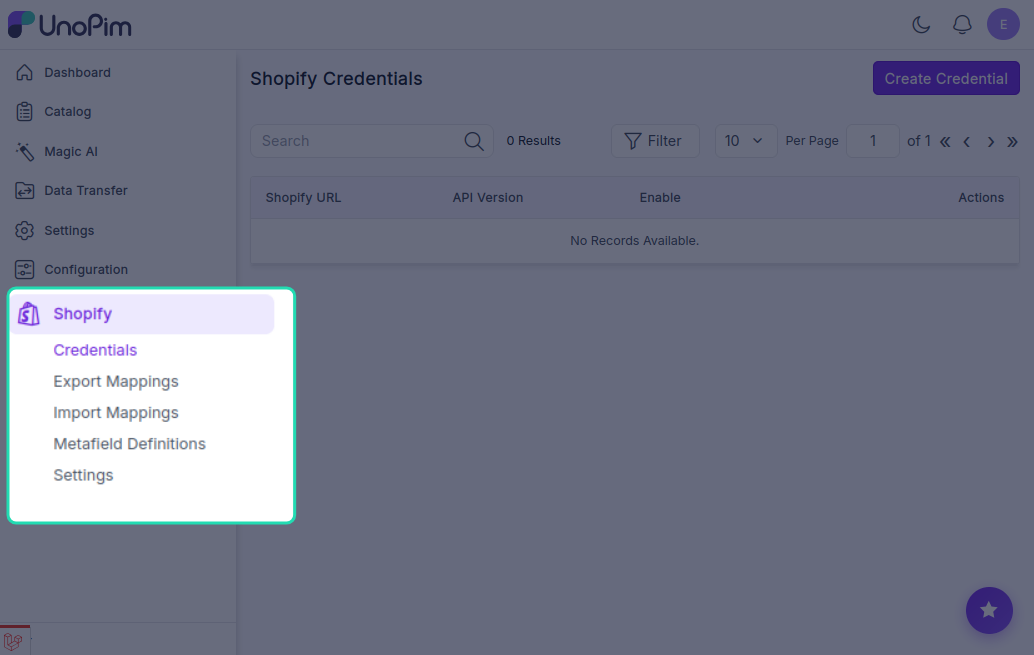Open Settings text in main sidebar

(x=69, y=230)
